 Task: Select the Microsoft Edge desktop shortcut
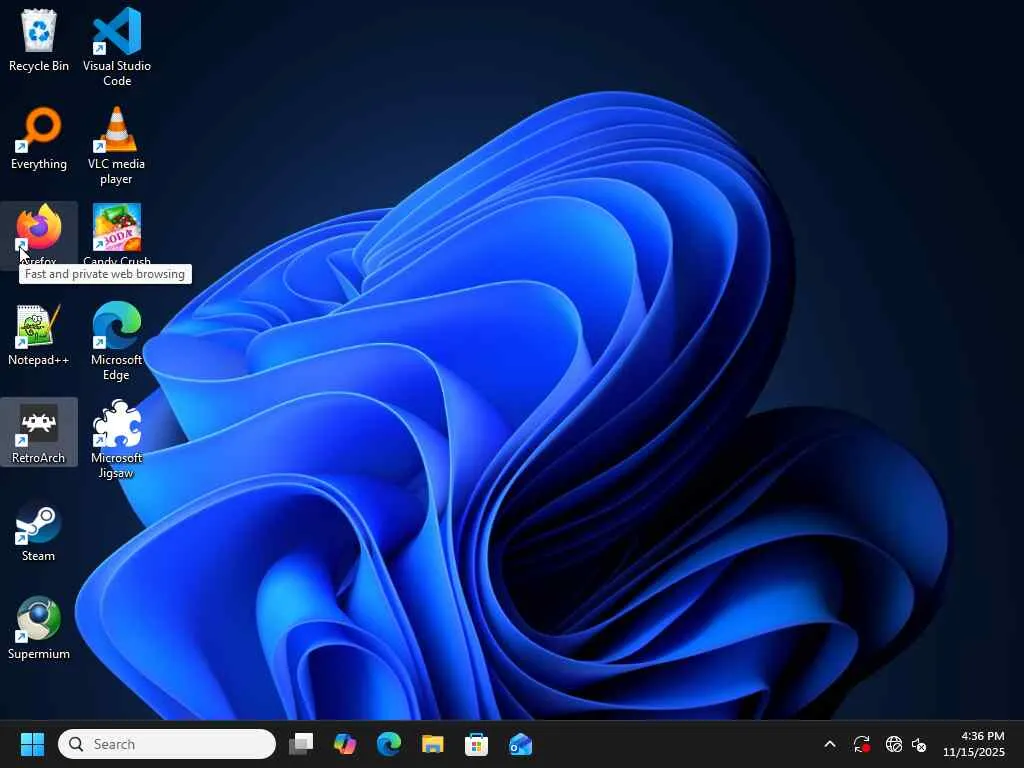tap(116, 341)
